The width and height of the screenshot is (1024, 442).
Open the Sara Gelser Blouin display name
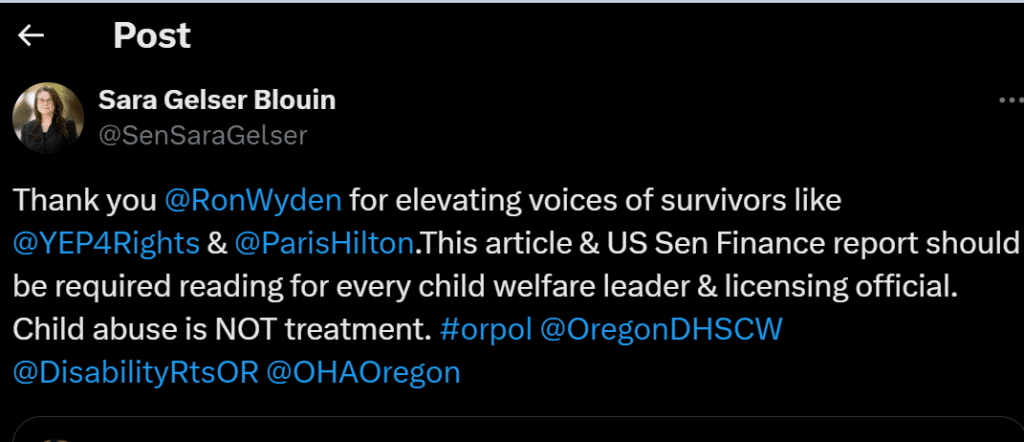pos(217,100)
